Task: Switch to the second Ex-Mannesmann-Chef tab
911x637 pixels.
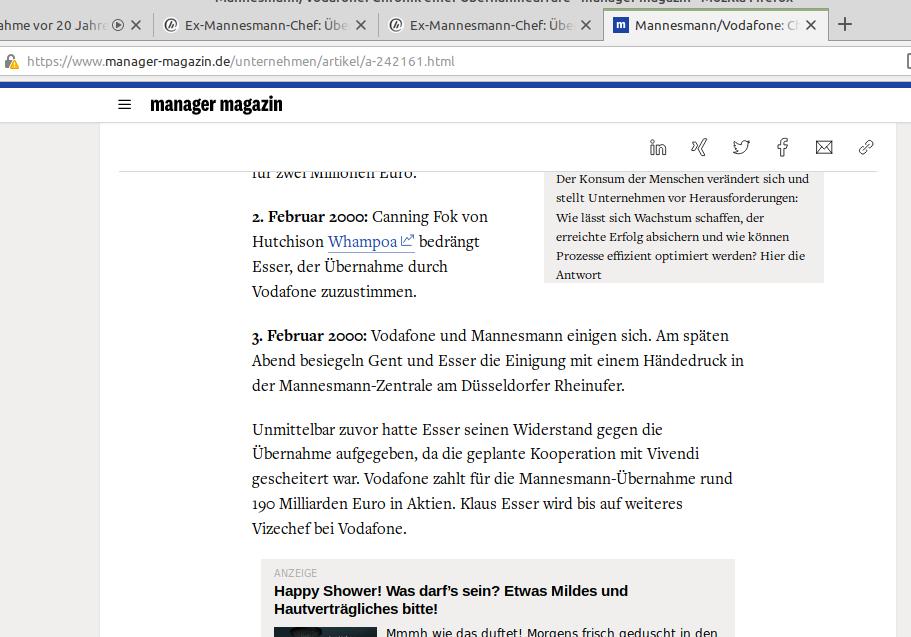Action: coord(491,26)
